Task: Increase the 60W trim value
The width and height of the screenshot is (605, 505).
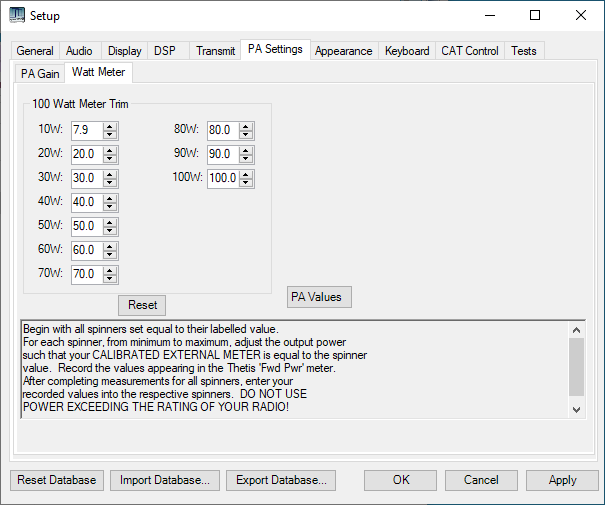Action: click(x=110, y=246)
